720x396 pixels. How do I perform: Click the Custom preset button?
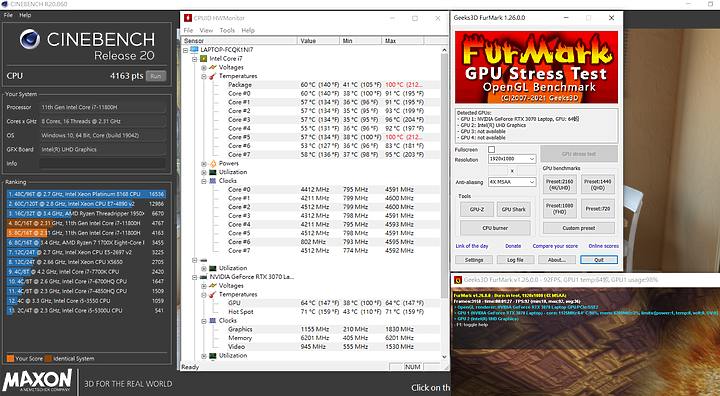click(579, 228)
